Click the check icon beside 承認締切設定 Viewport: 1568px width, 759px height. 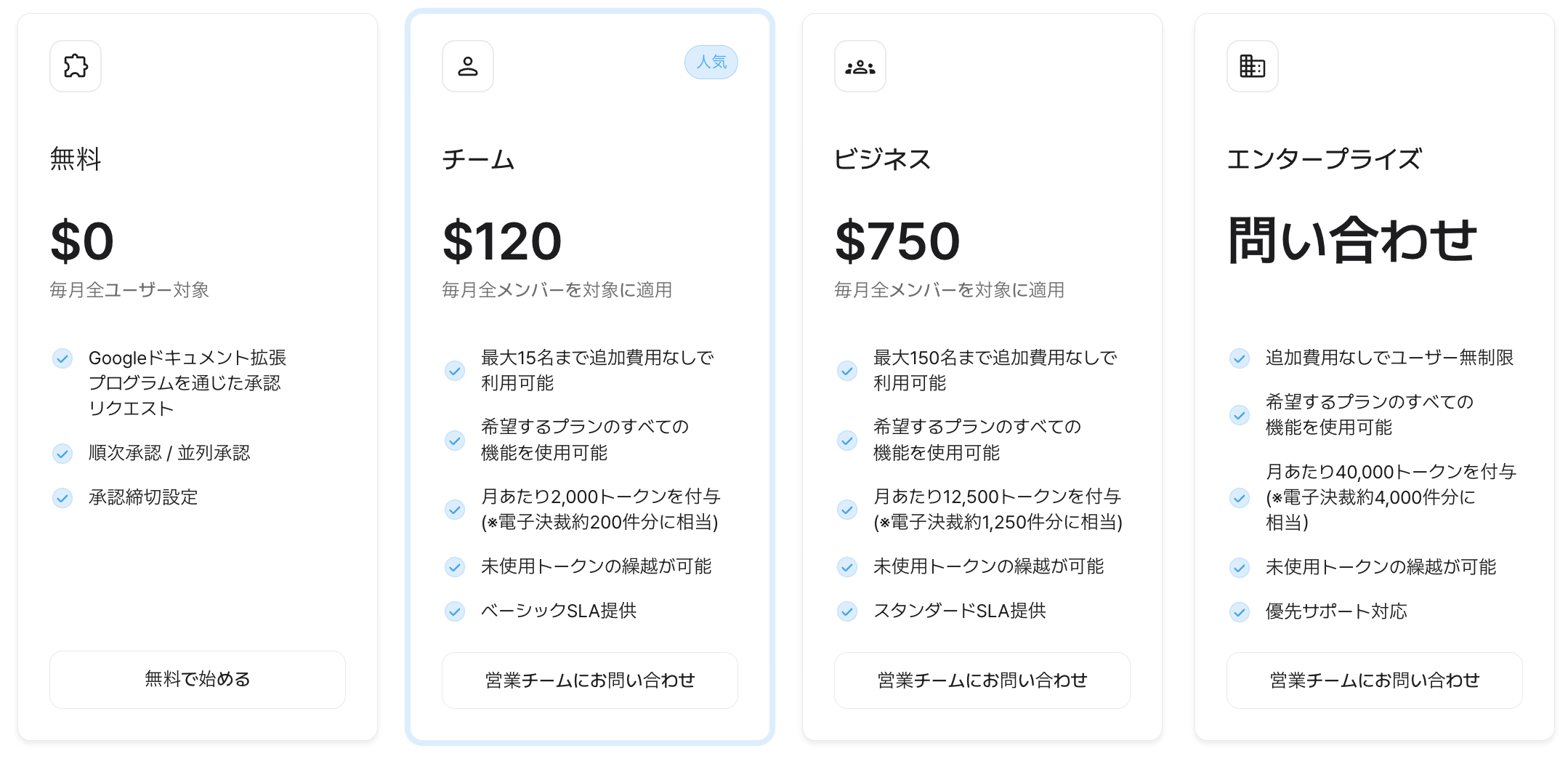click(62, 498)
